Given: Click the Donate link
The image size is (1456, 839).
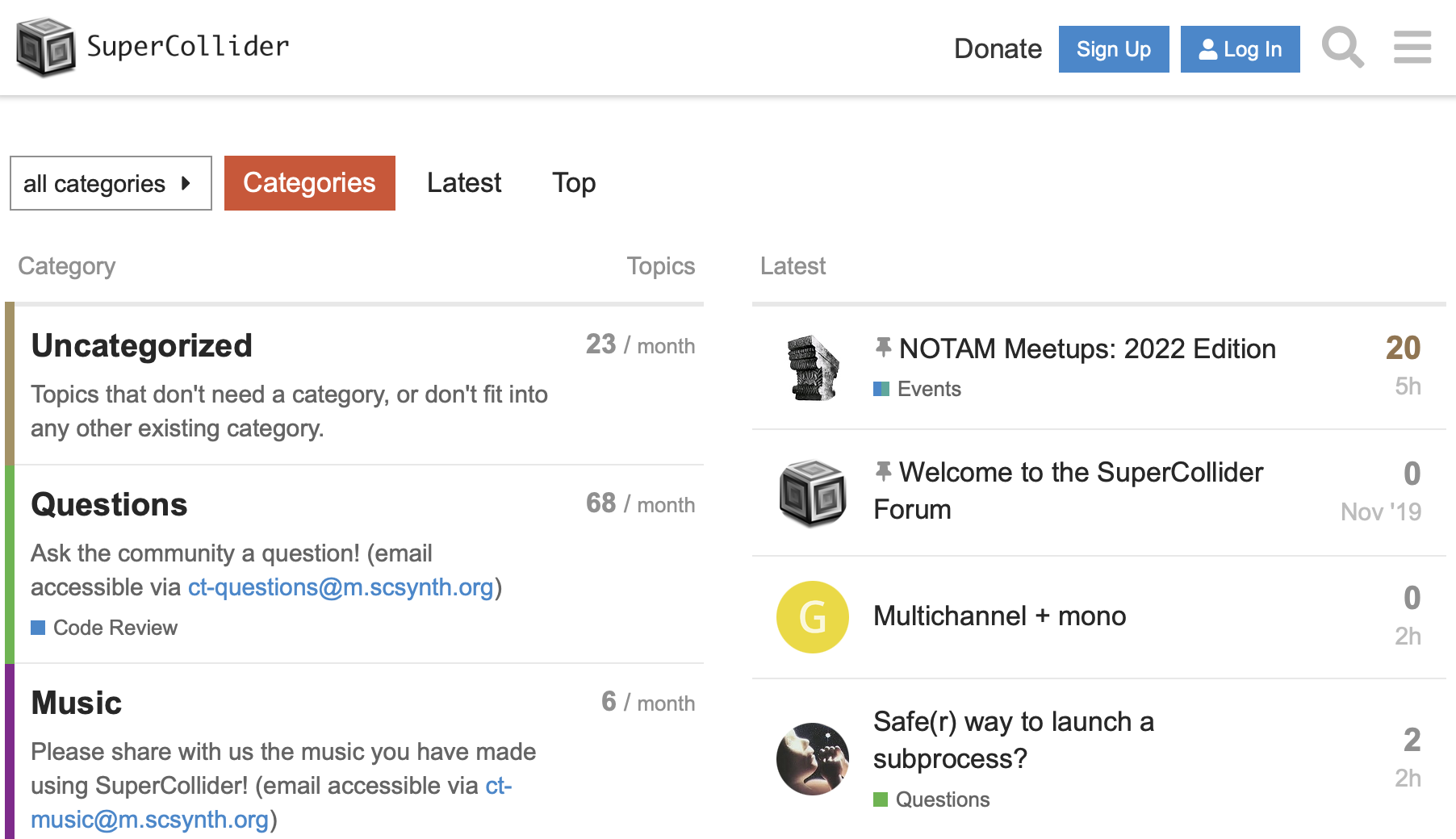Looking at the screenshot, I should click(x=998, y=49).
